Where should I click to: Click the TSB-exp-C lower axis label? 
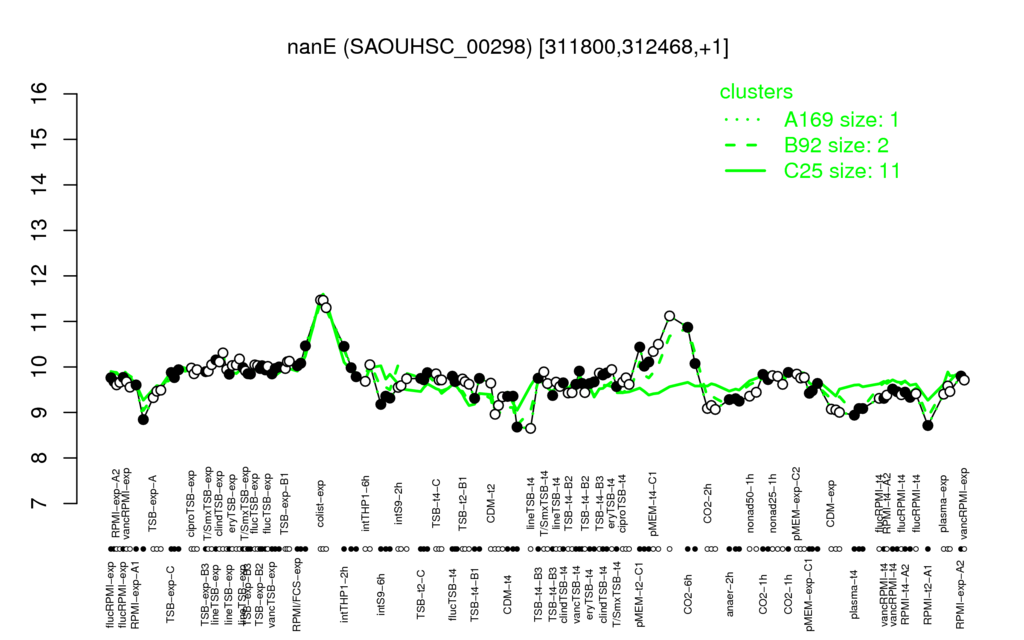coord(170,593)
